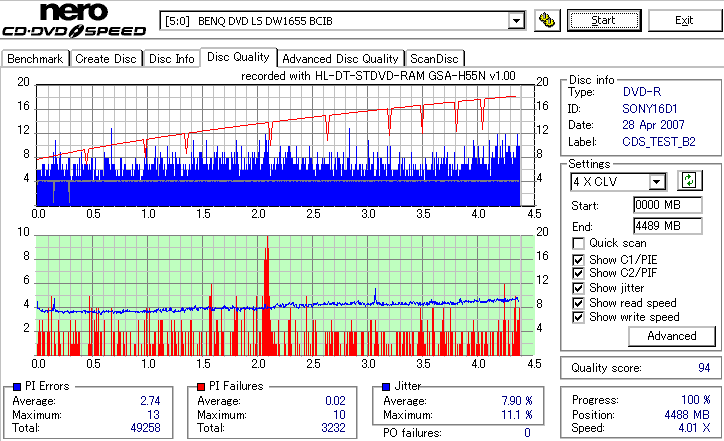Click the Start position field 0000 MB
Screen dimensions: 724x441
coord(668,205)
